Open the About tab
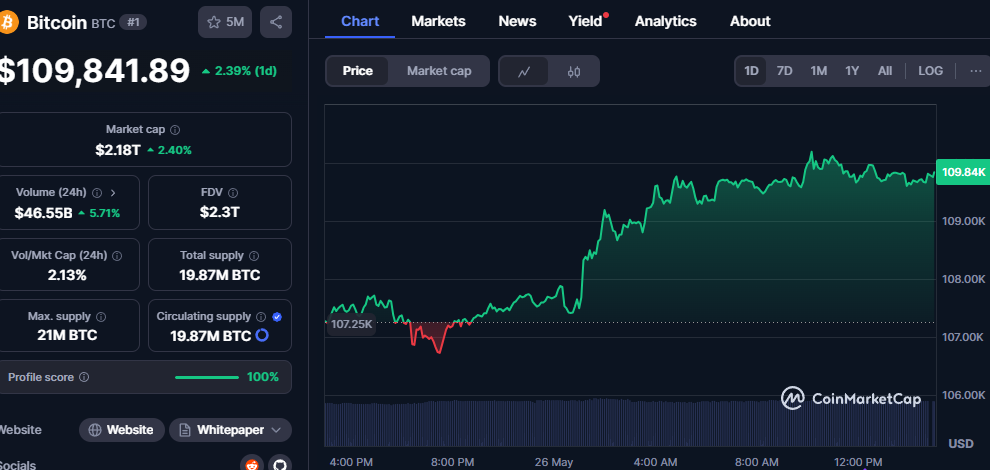 click(750, 21)
